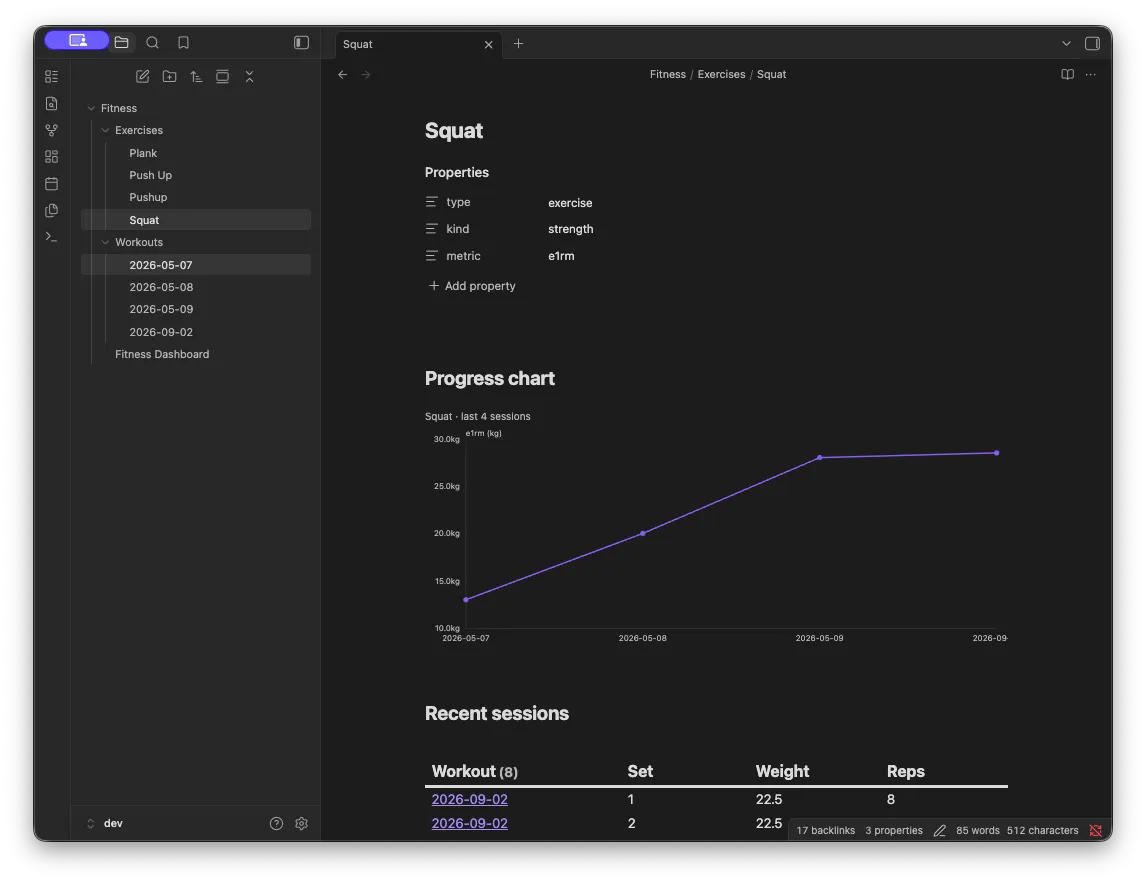The image size is (1146, 883).
Task: Open daily note calendar ribbon icon
Action: tap(51, 183)
